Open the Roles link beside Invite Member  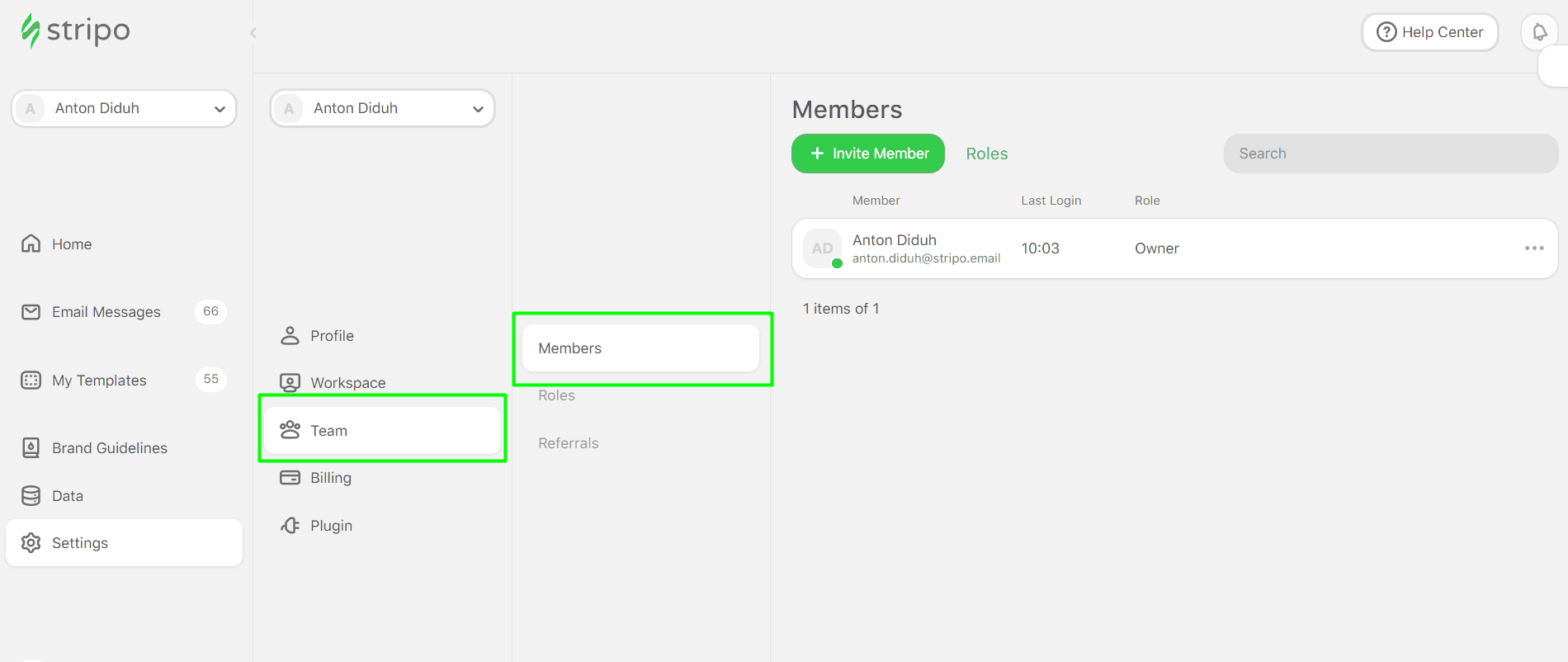coord(986,154)
